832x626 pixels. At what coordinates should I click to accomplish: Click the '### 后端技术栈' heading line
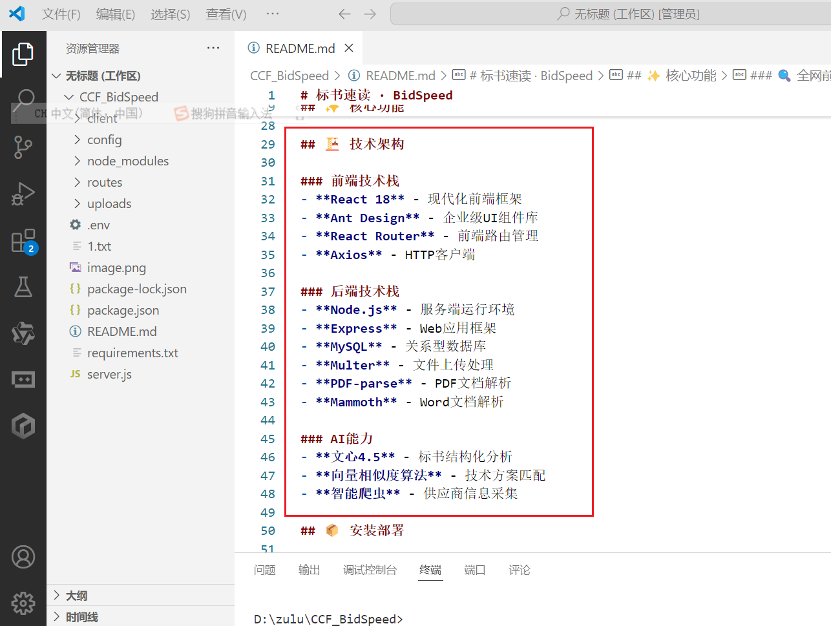click(350, 291)
